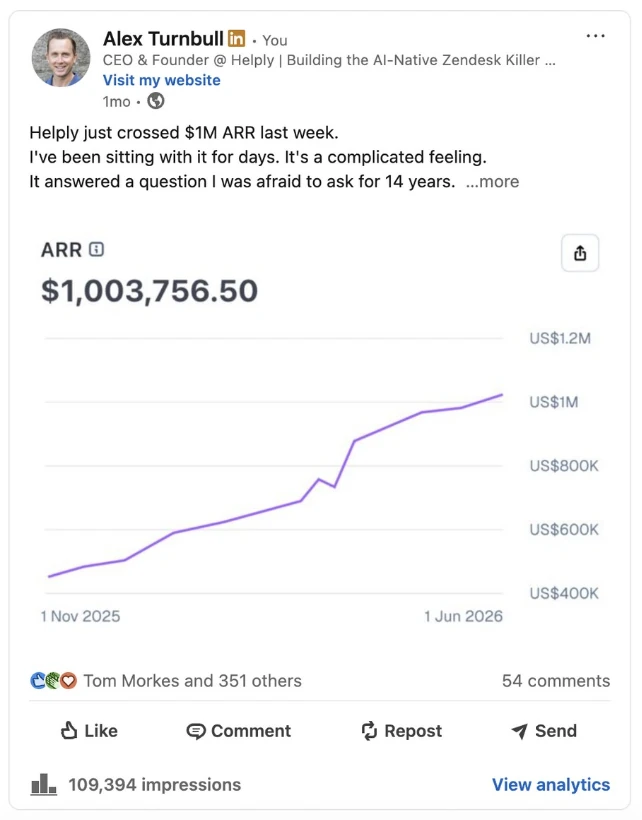642x820 pixels.
Task: Open Alex Turnbull's profile photo
Action: 61,58
